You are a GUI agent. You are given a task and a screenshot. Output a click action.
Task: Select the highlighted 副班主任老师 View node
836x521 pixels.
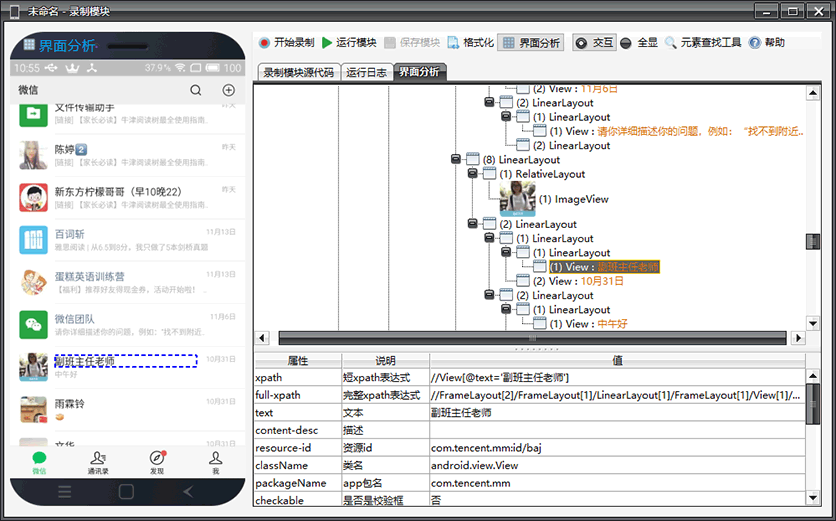[x=605, y=267]
